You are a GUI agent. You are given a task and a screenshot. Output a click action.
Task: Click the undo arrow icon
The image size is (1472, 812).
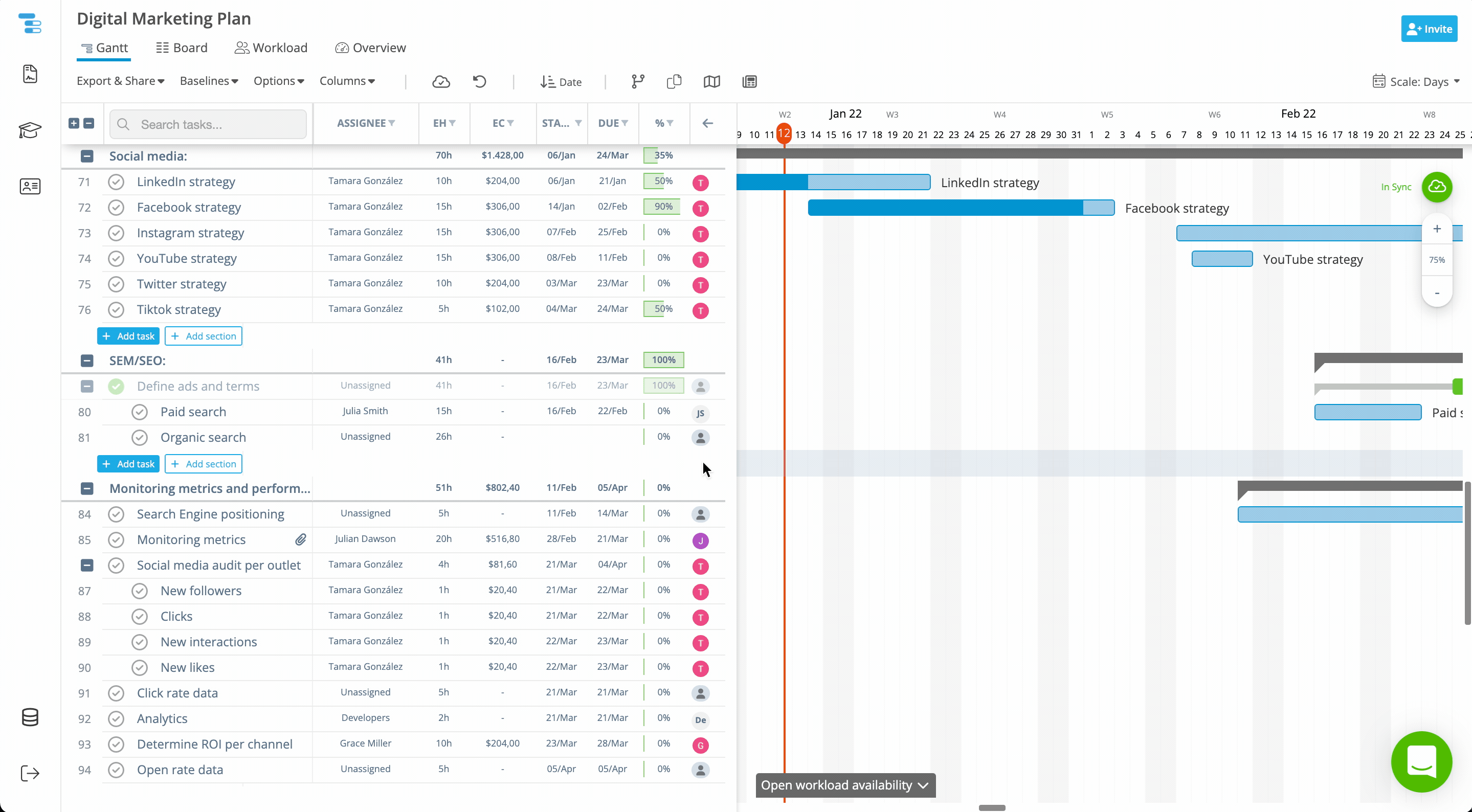tap(479, 82)
